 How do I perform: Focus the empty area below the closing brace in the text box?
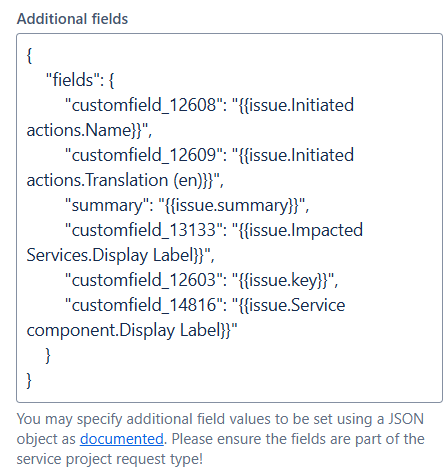[x=229, y=394]
